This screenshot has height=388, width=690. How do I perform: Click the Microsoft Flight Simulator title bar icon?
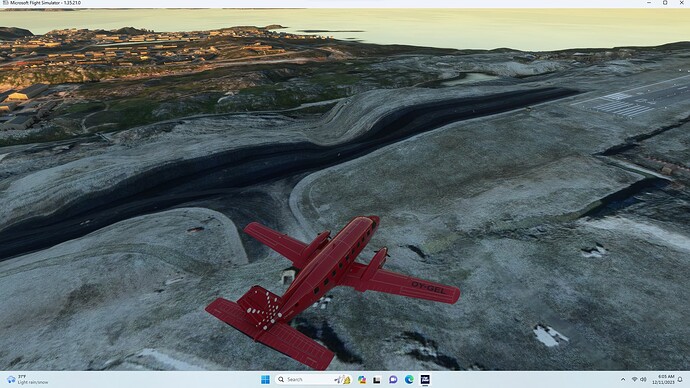(5, 3)
